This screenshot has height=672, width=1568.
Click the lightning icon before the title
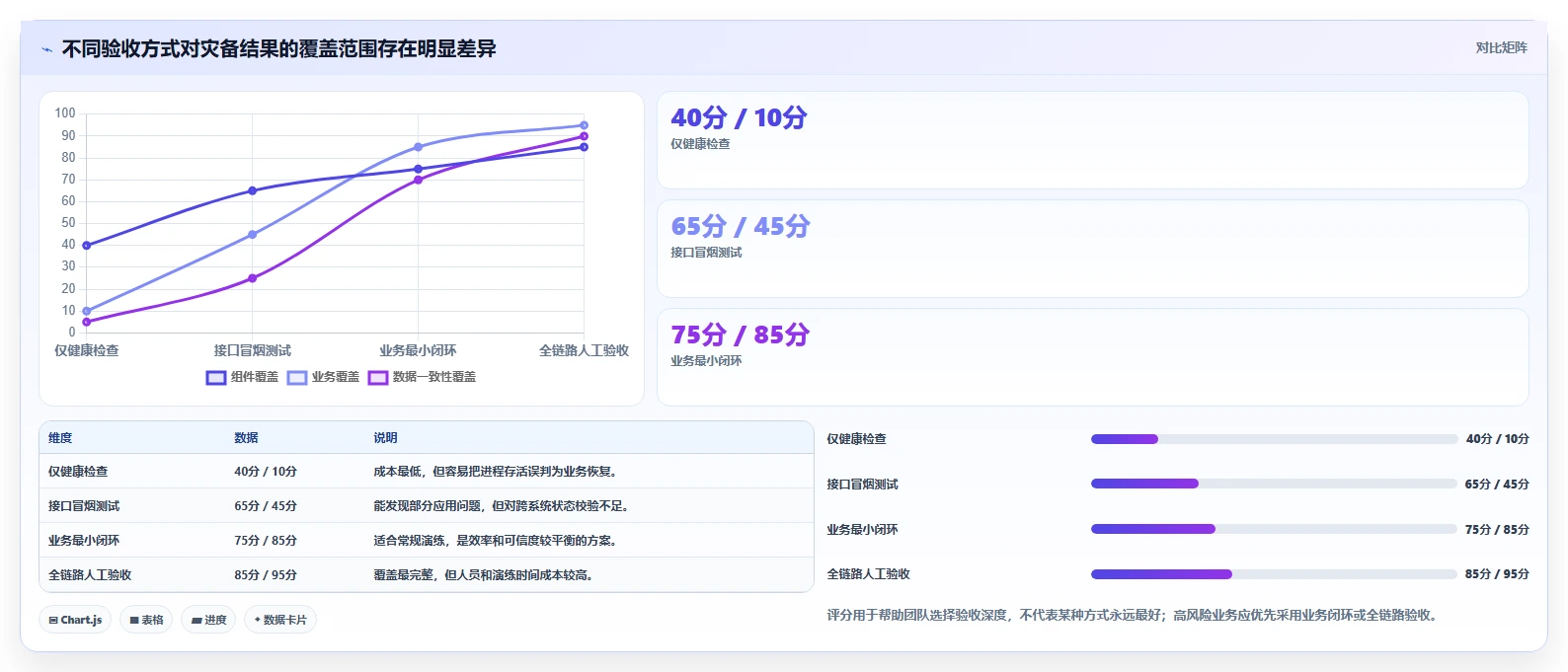pyautogui.click(x=46, y=49)
